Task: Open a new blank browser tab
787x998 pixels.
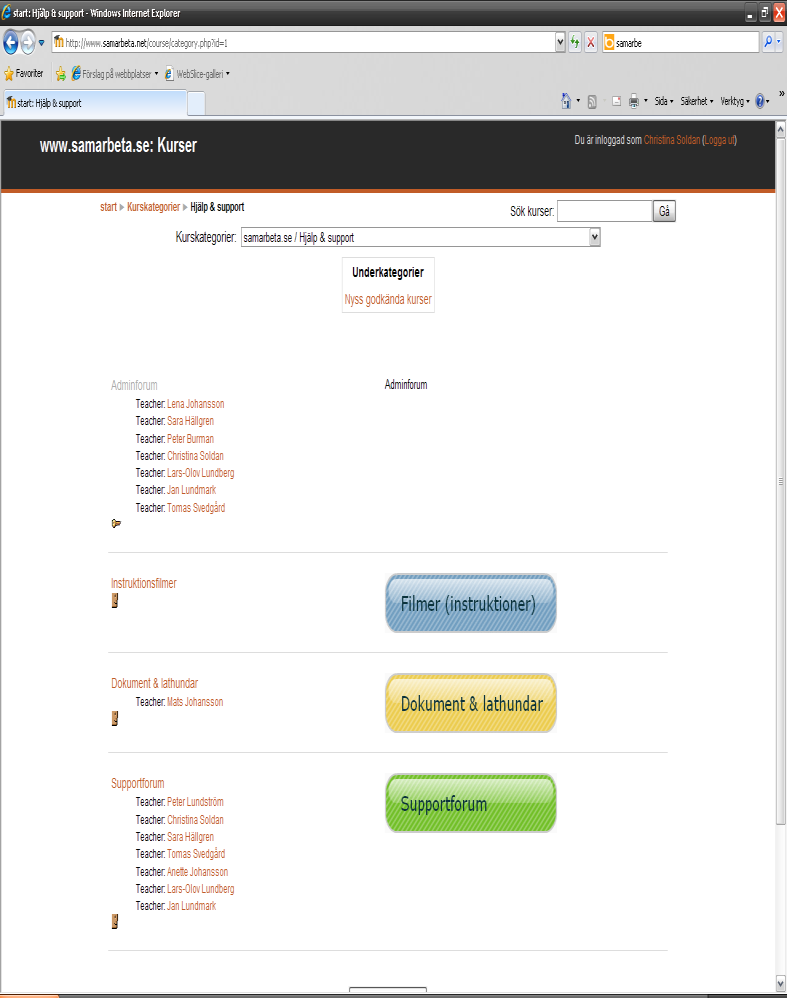Action: click(196, 103)
